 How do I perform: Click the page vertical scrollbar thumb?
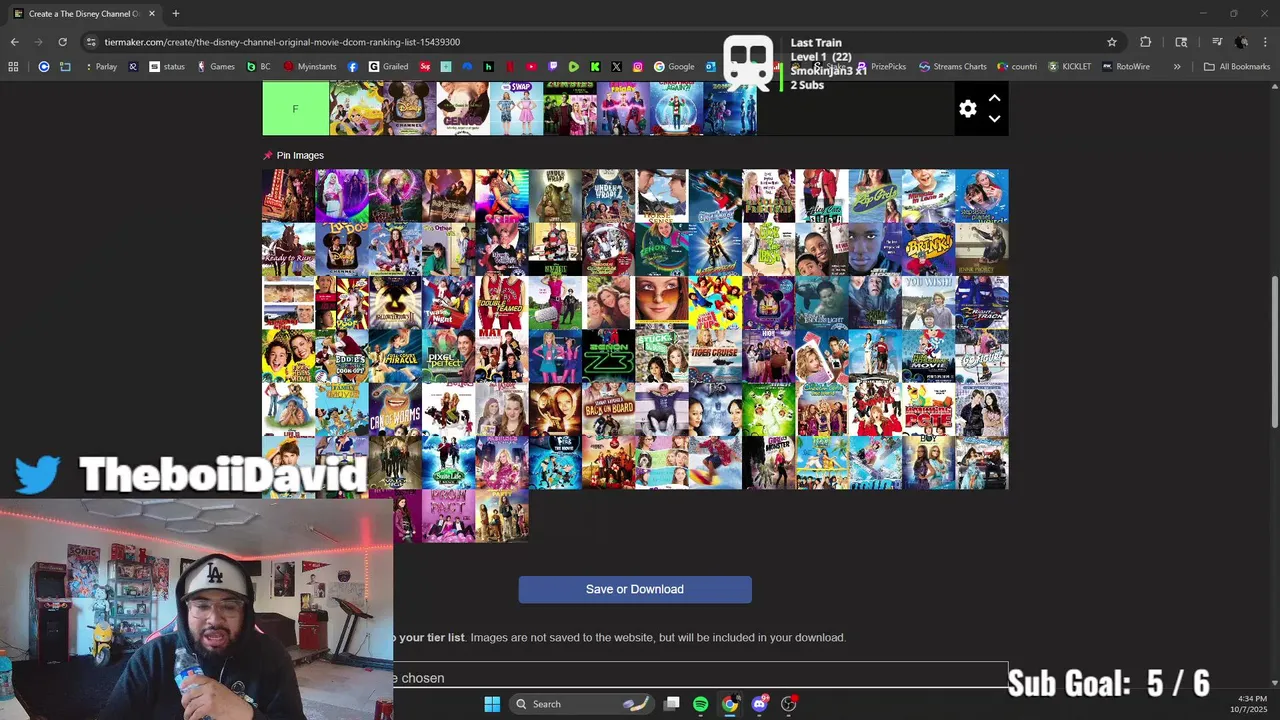click(x=1274, y=352)
